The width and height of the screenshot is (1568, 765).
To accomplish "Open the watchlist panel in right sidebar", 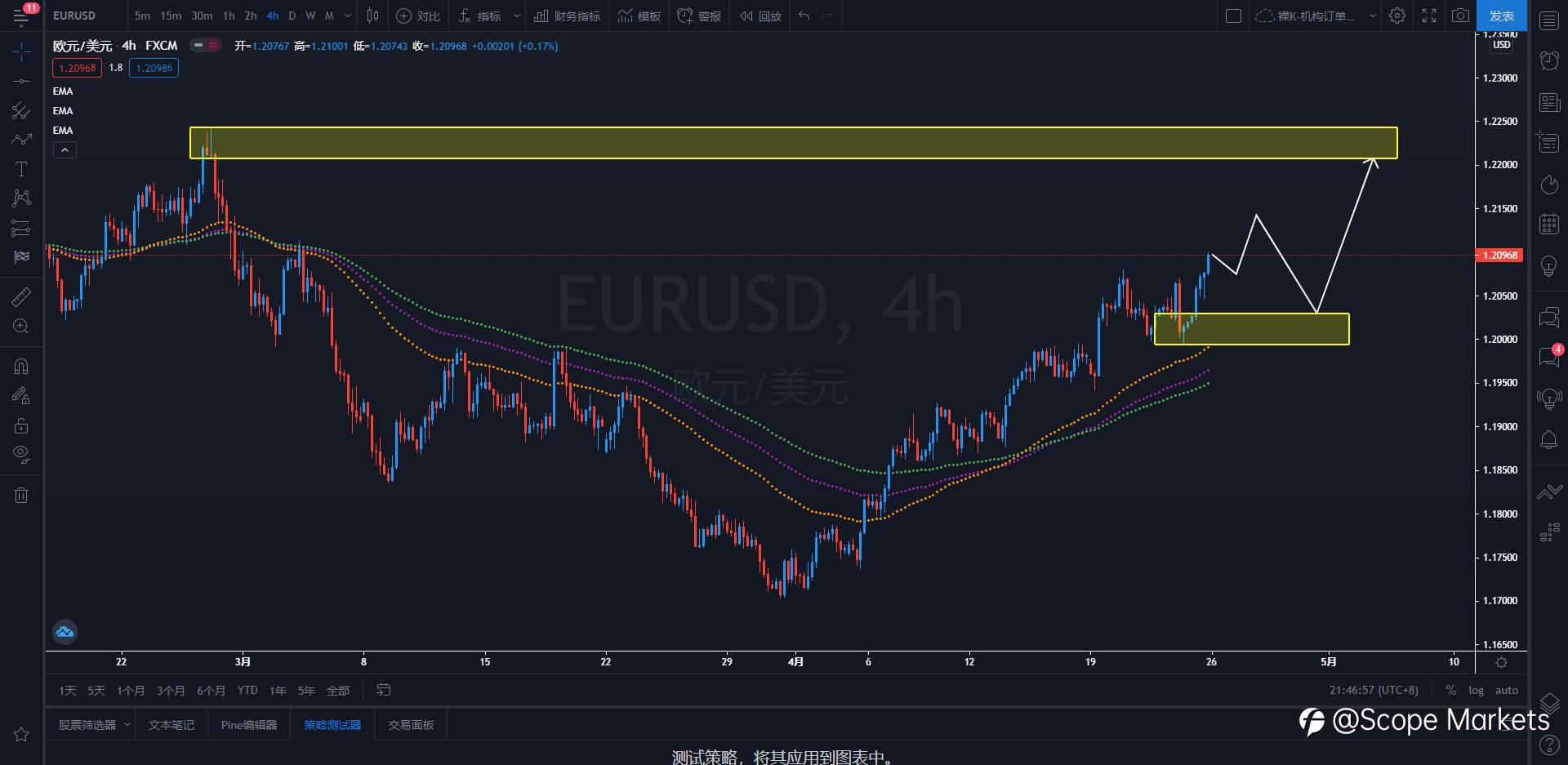I will pyautogui.click(x=1548, y=20).
